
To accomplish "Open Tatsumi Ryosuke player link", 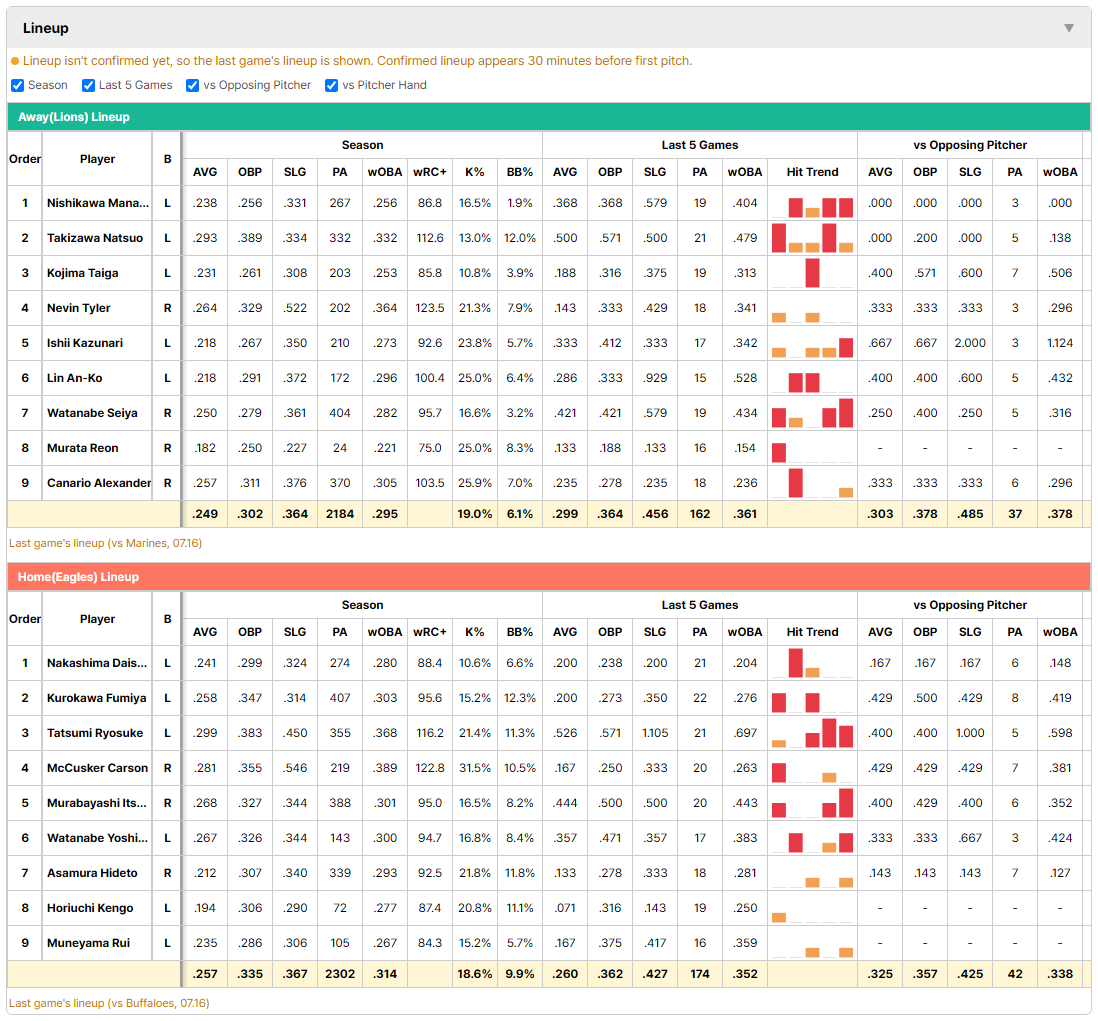I will pos(95,733).
